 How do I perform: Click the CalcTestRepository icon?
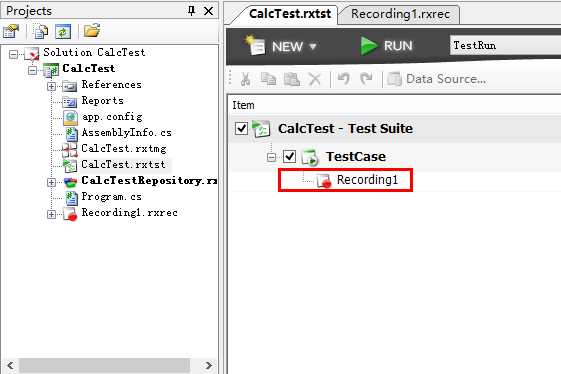70,183
